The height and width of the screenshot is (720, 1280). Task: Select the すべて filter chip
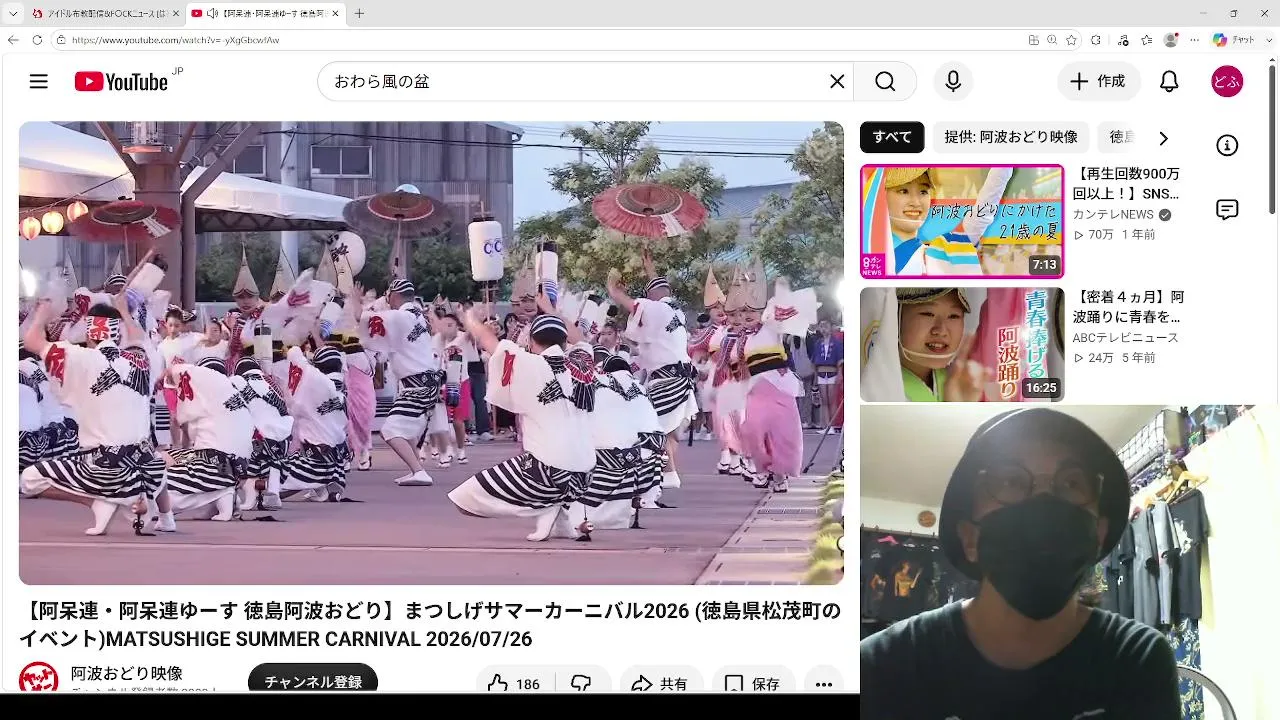pyautogui.click(x=892, y=137)
